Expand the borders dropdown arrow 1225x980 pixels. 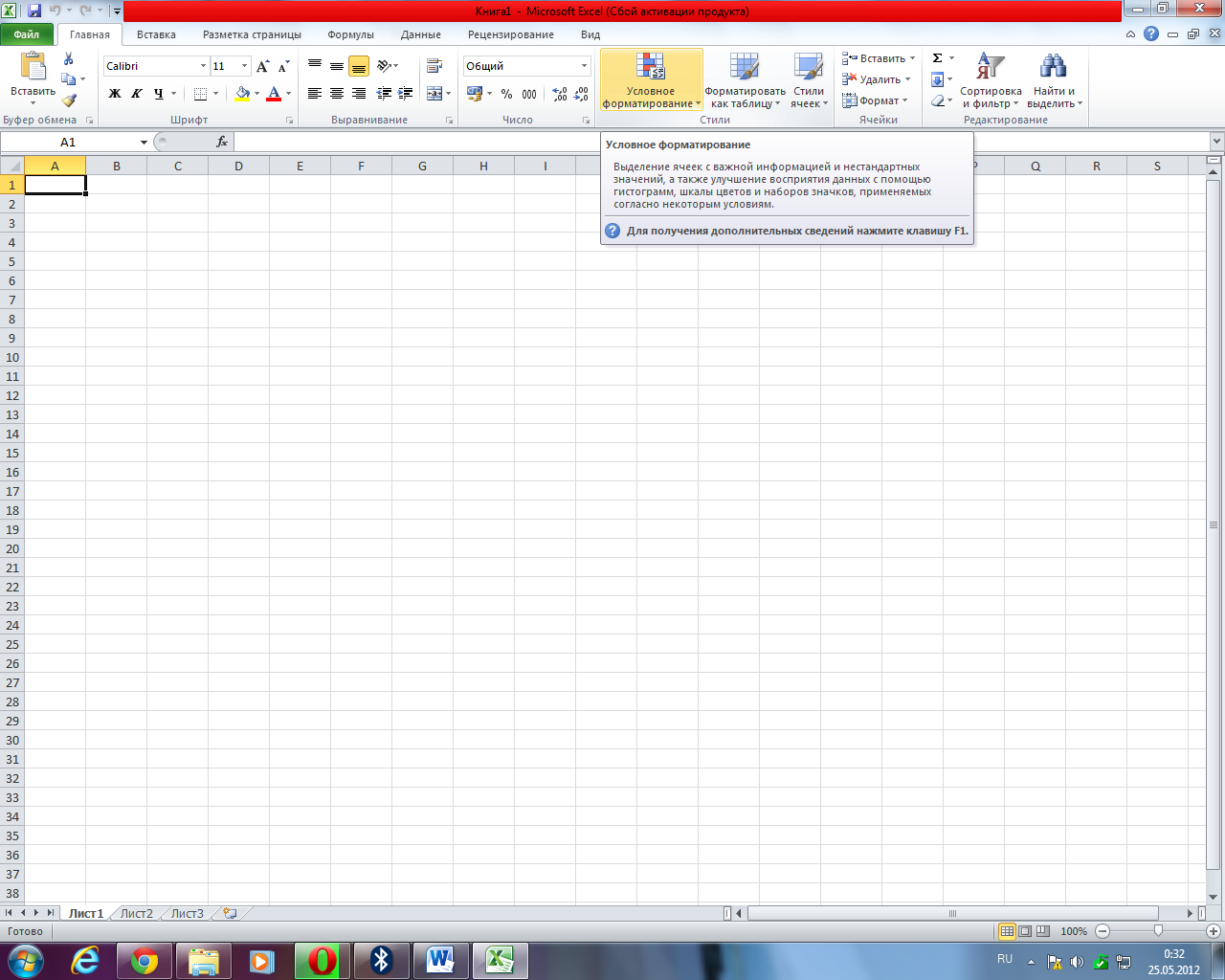pyautogui.click(x=215, y=94)
